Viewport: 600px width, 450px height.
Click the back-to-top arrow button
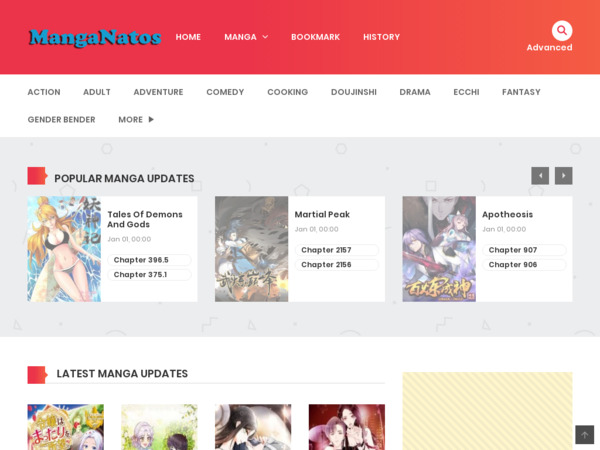coord(584,435)
